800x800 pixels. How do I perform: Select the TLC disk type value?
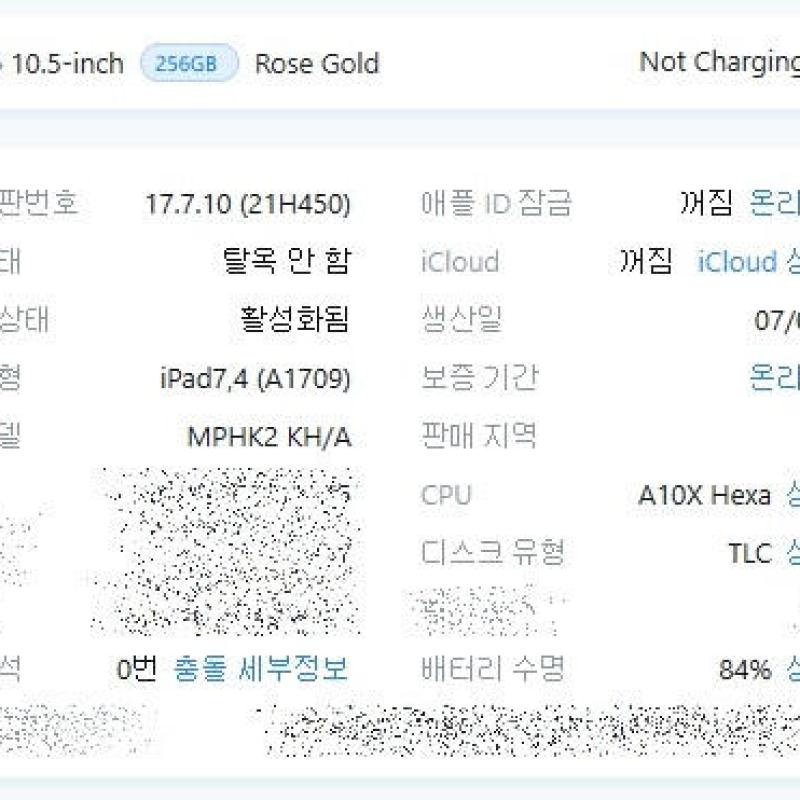coord(749,553)
